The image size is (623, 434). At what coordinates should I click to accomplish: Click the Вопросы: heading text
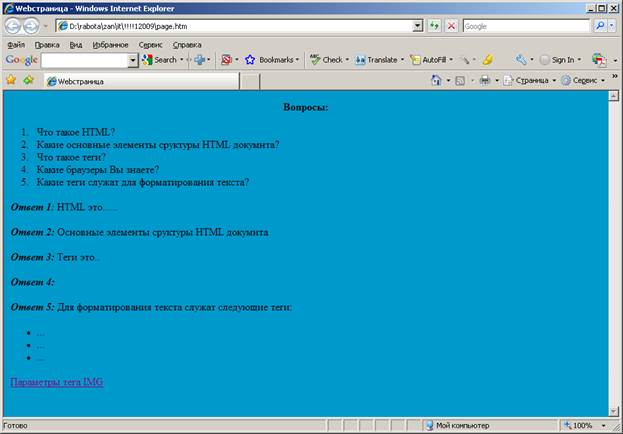306,107
